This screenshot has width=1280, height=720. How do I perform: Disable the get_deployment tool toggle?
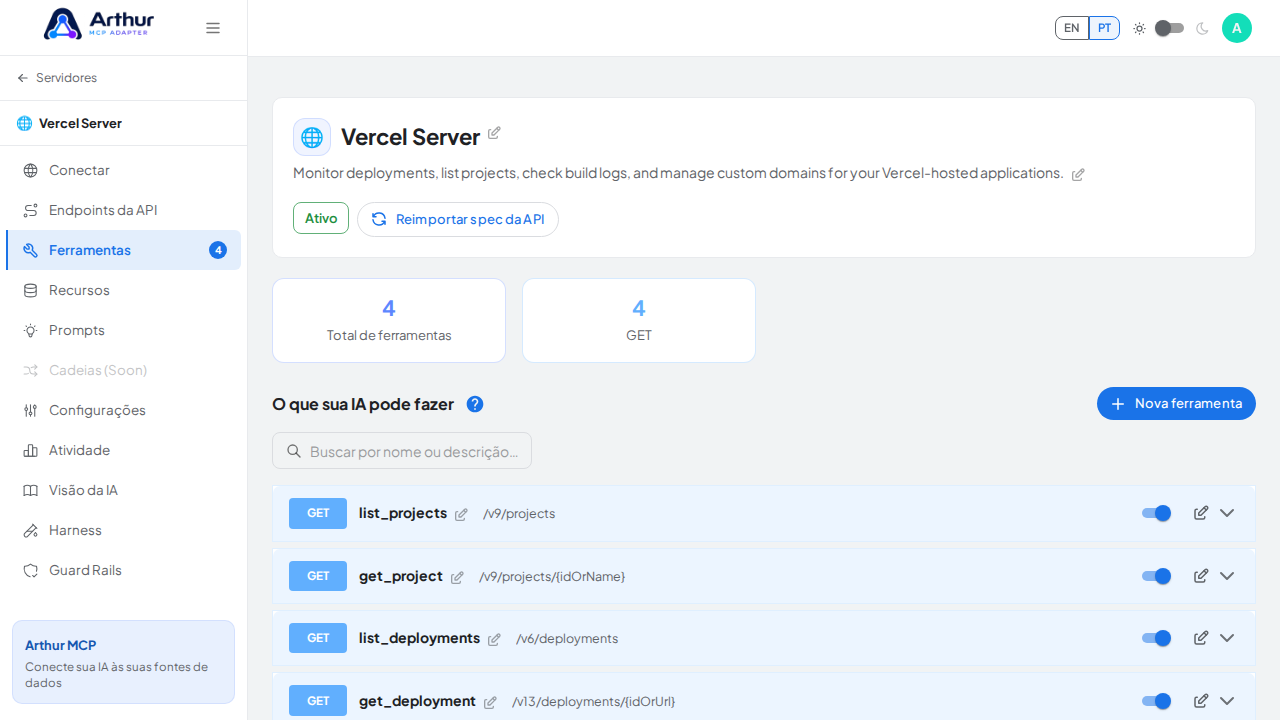[x=1157, y=701]
